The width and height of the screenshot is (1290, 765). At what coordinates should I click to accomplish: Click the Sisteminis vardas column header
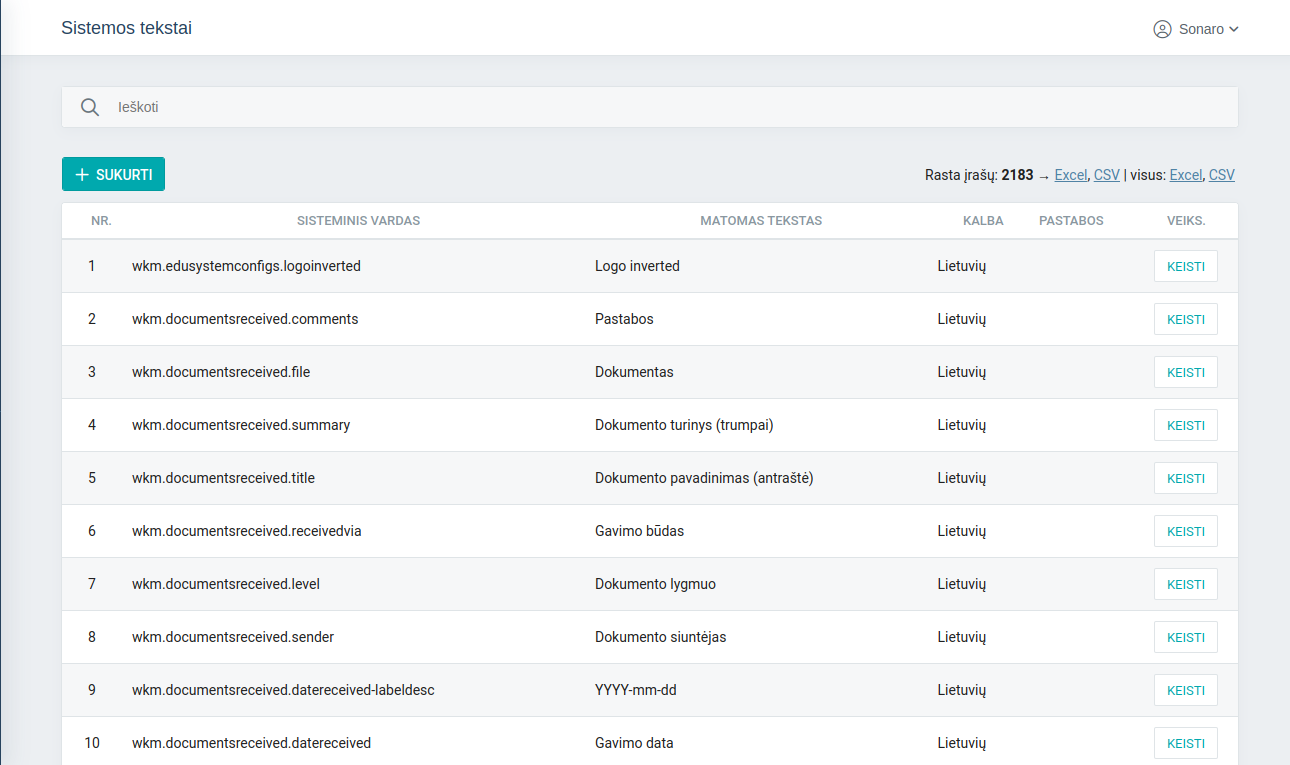[x=358, y=221]
